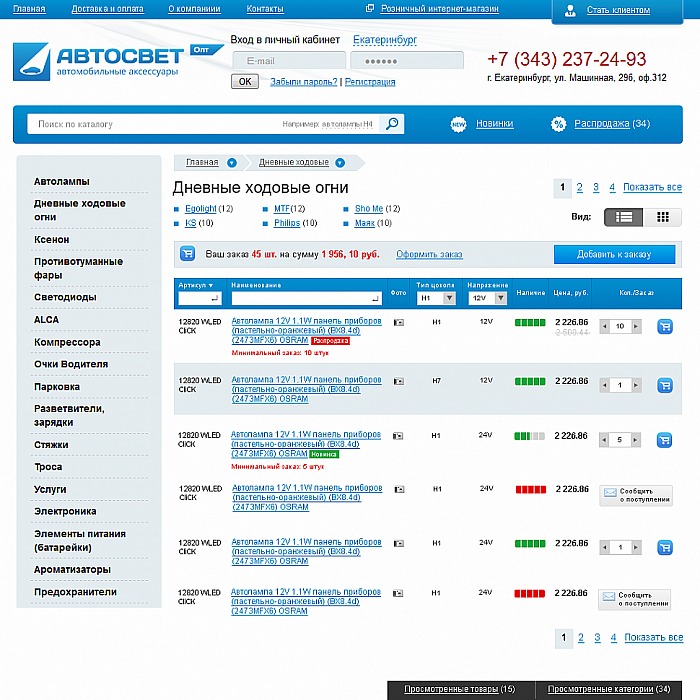Click the Стать клиентом user icon

570,11
